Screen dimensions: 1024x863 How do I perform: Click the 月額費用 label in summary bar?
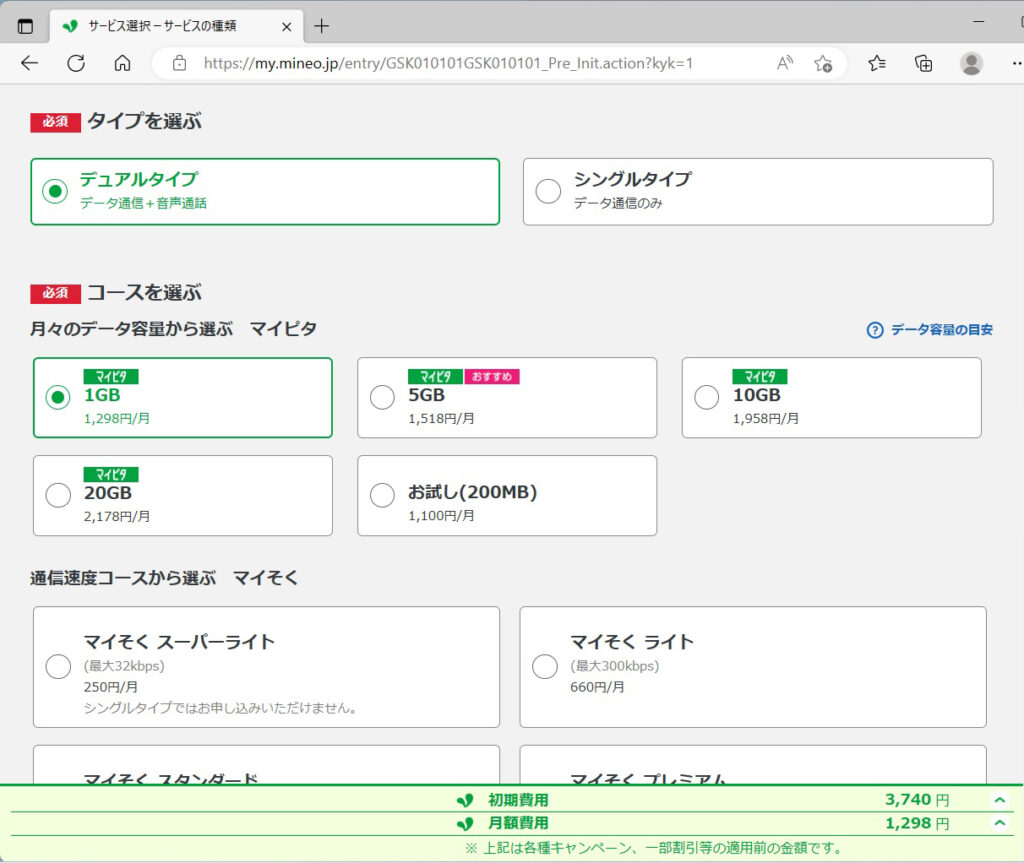(518, 823)
